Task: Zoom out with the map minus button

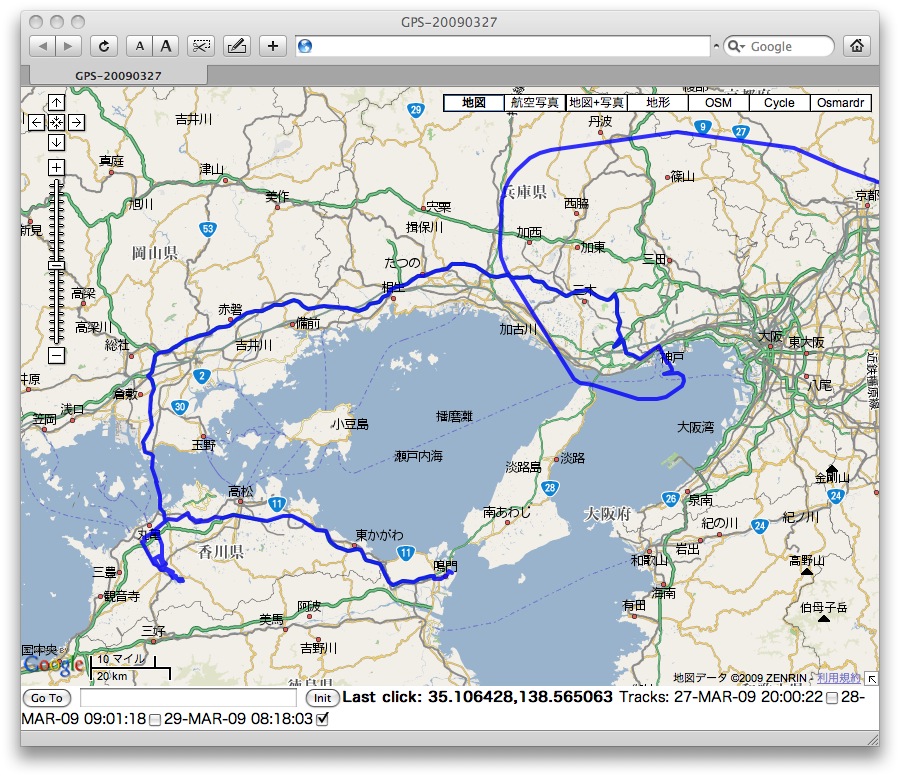Action: (56, 355)
